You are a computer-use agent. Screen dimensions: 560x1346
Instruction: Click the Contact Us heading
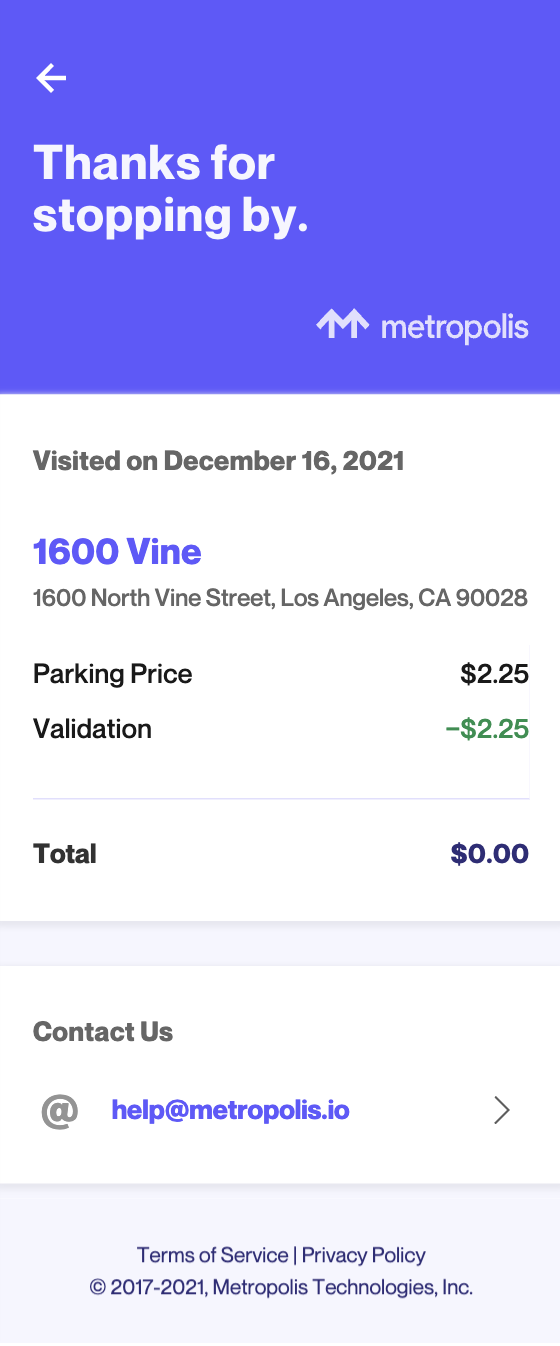[103, 1032]
